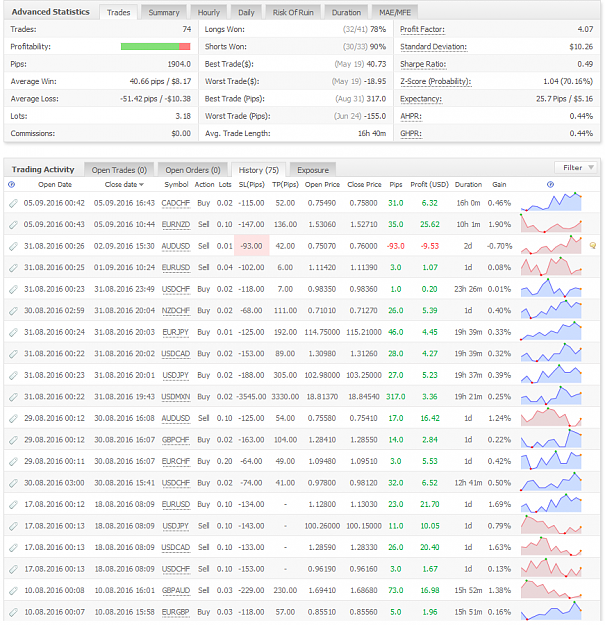The image size is (605, 625).
Task: Click the ticket icon of EURUSD 0.04 lot trade
Action: (13, 268)
